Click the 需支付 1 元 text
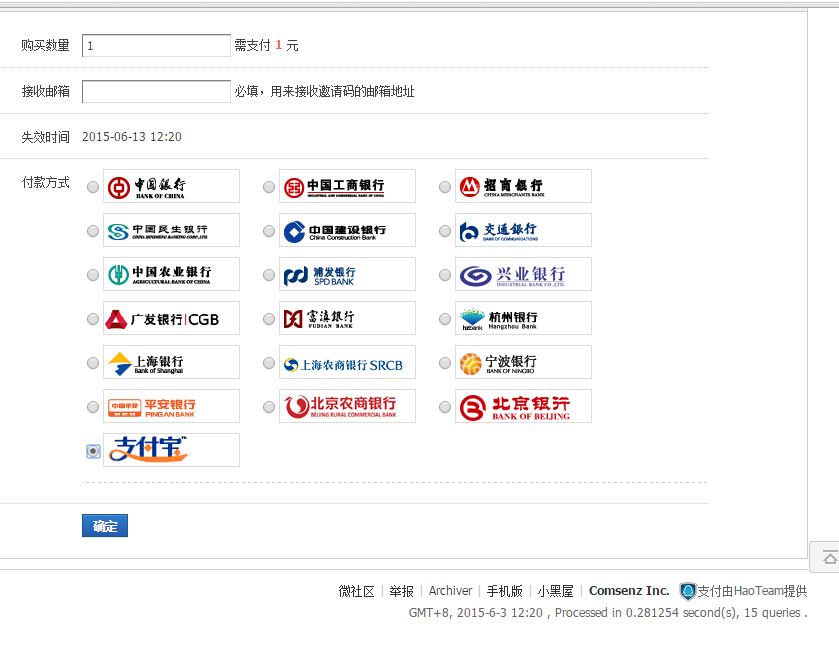 point(266,45)
